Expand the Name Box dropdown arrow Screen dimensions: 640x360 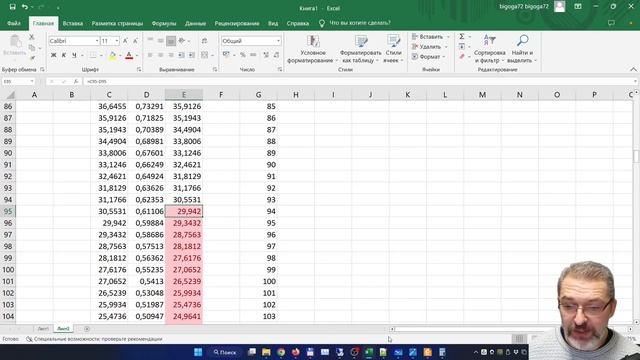pos(32,81)
